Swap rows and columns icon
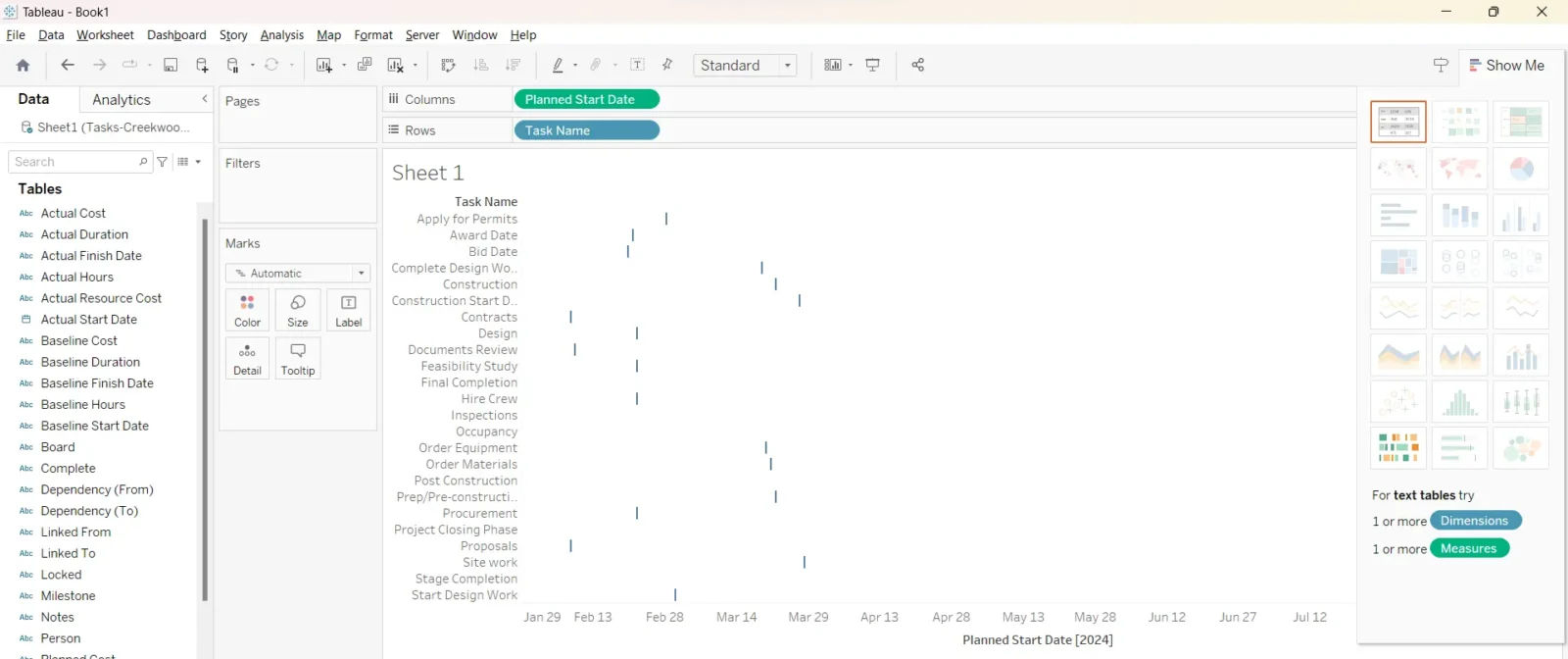The height and width of the screenshot is (659, 1568). (x=448, y=65)
